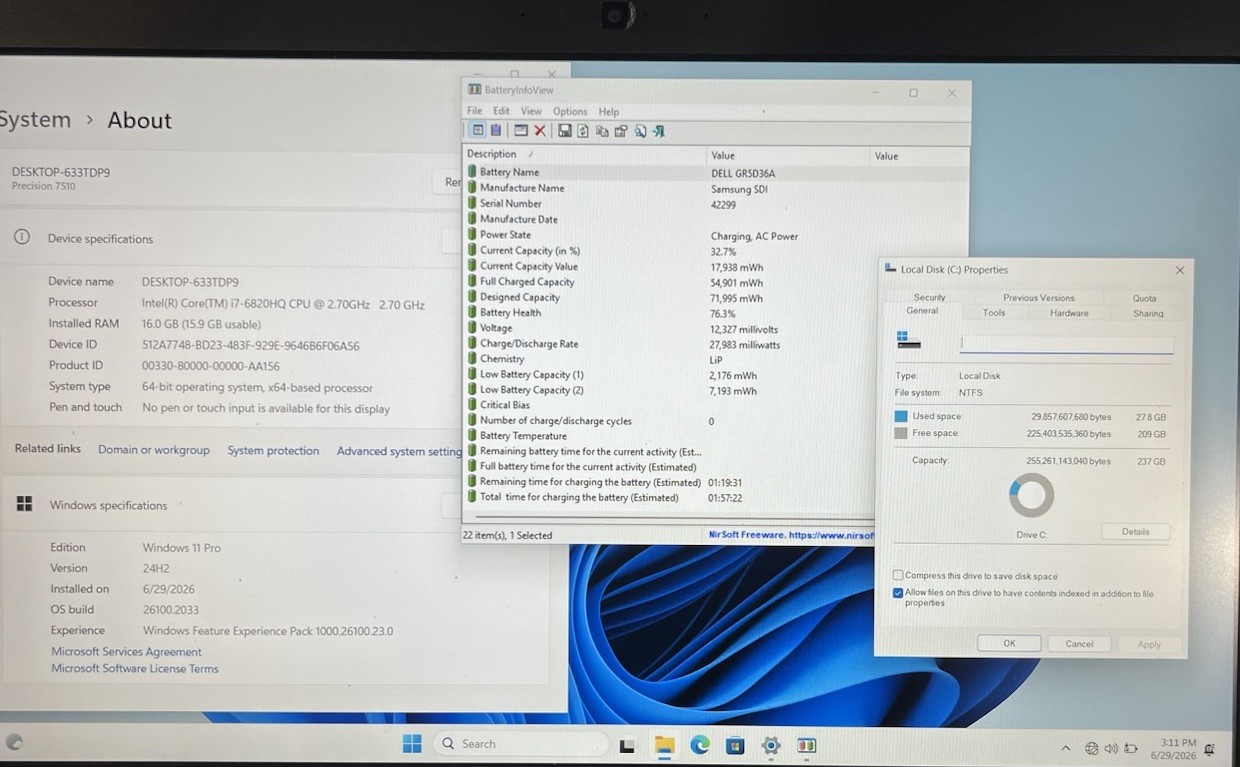The width and height of the screenshot is (1240, 767).
Task: Sort by the Description column header
Action: [585, 154]
